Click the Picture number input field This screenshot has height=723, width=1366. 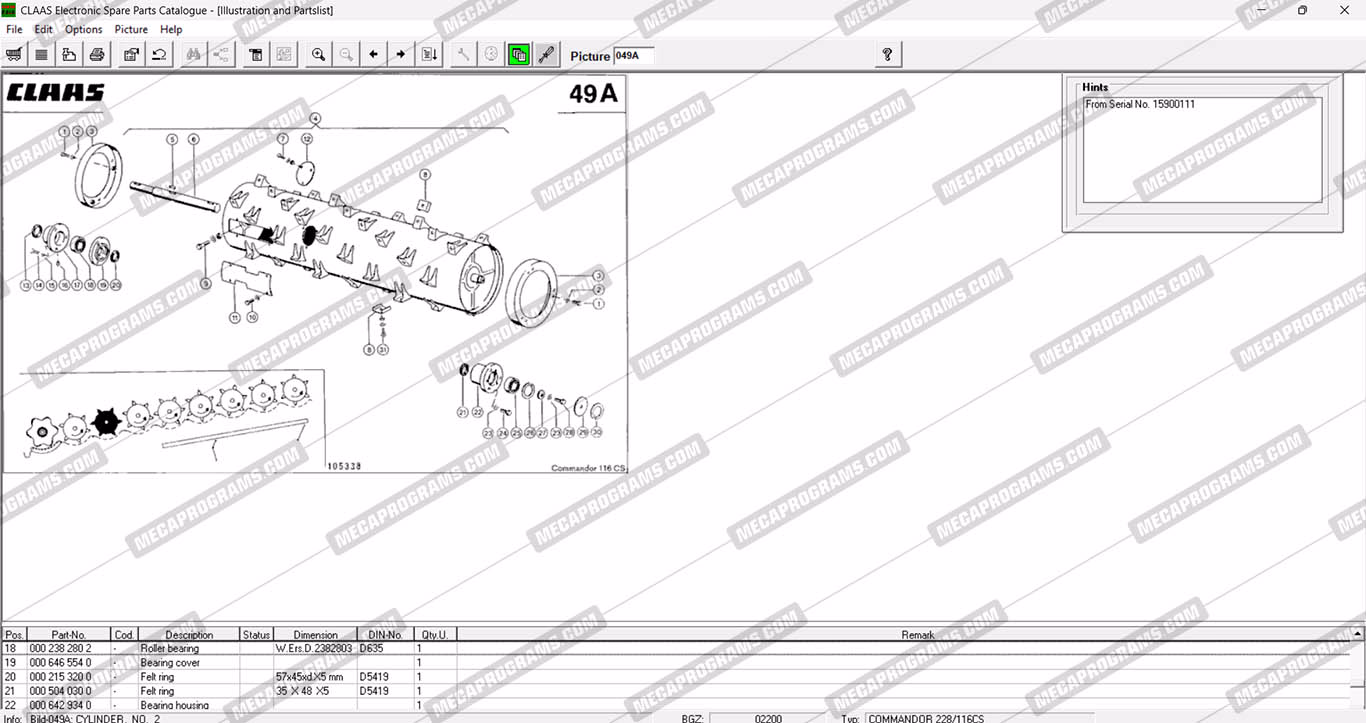pos(633,56)
